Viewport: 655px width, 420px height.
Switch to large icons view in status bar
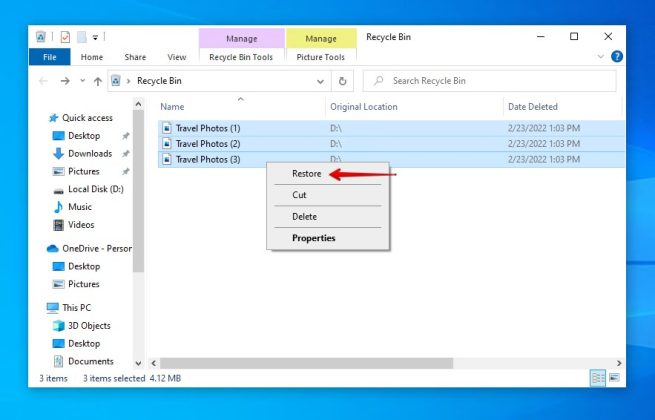(615, 379)
